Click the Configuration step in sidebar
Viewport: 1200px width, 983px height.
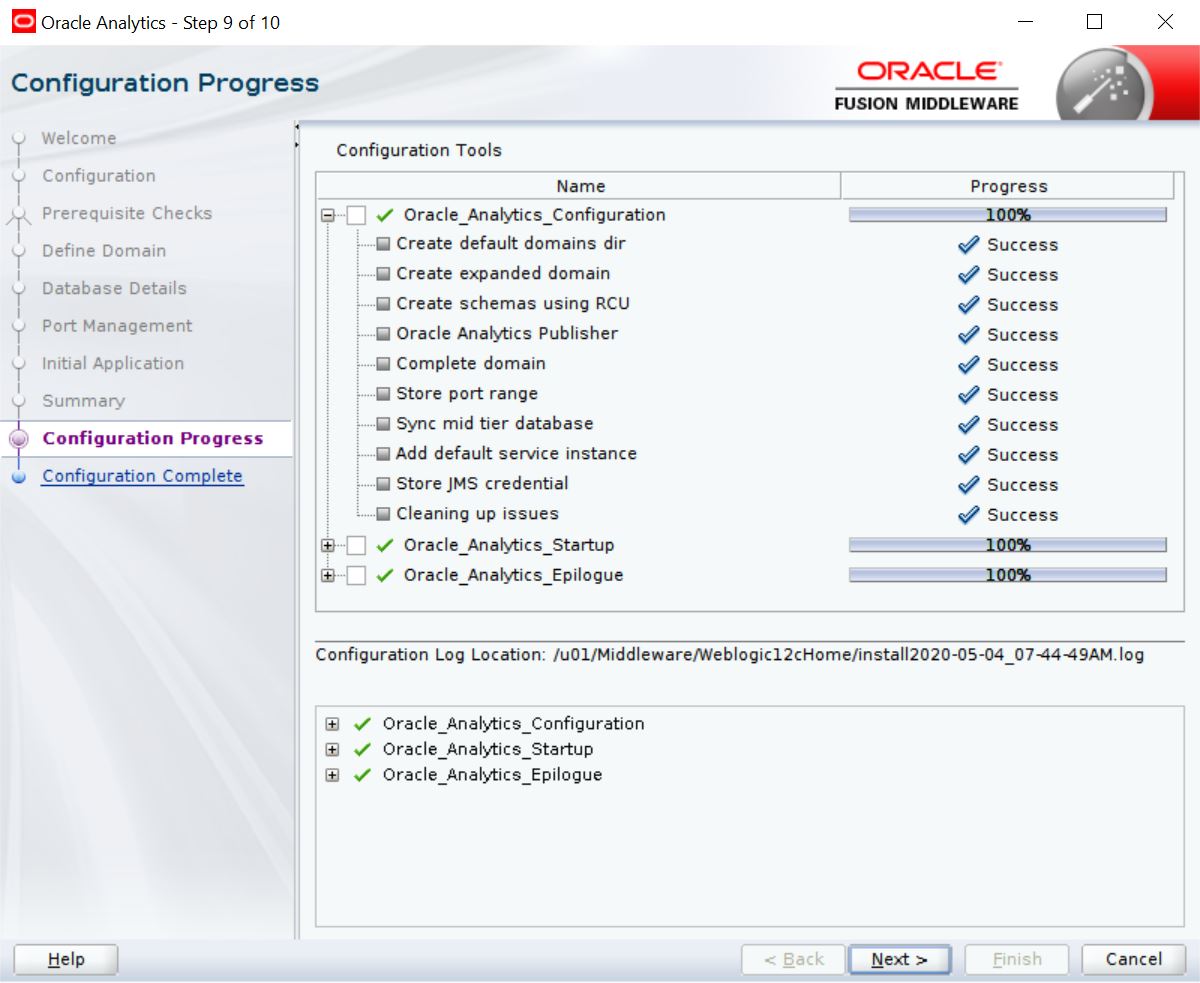(x=98, y=176)
